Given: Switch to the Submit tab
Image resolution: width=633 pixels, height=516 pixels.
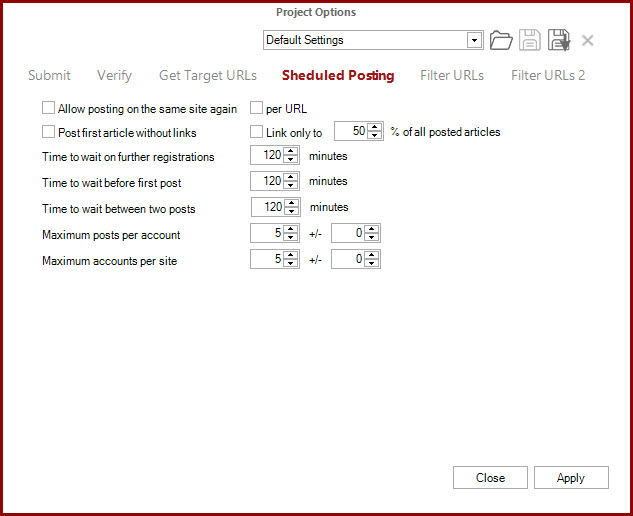Looking at the screenshot, I should (x=49, y=75).
